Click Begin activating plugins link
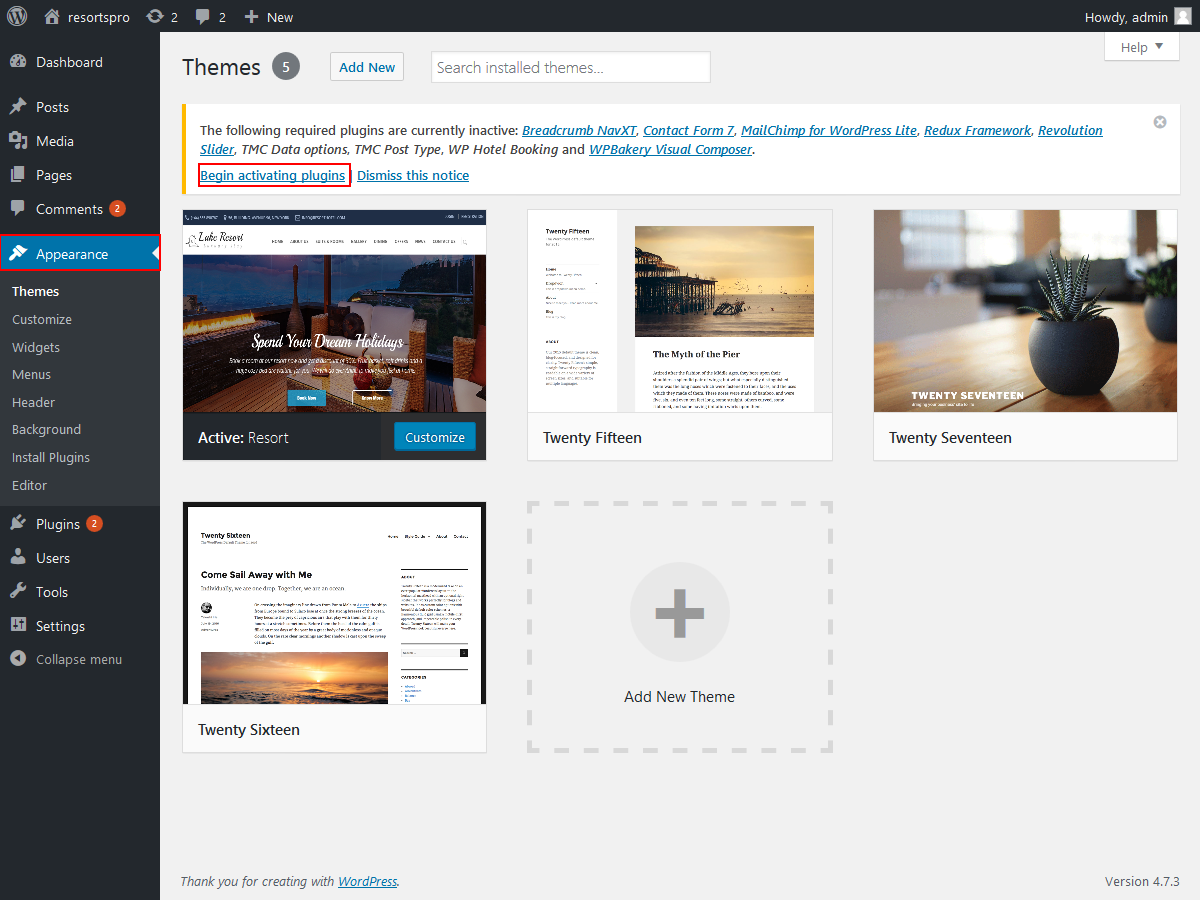 point(273,175)
